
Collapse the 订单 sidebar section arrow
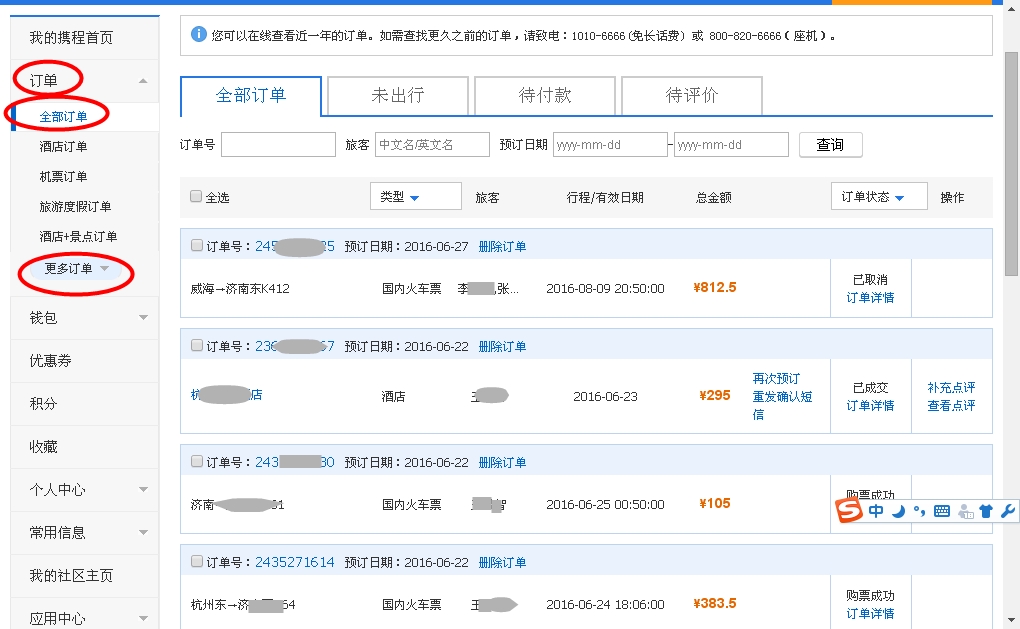[143, 81]
